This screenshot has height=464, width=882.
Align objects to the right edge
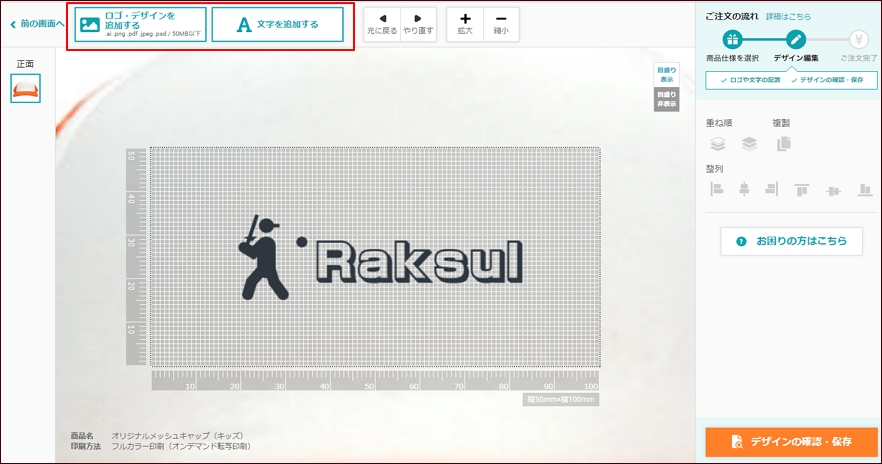tap(772, 190)
